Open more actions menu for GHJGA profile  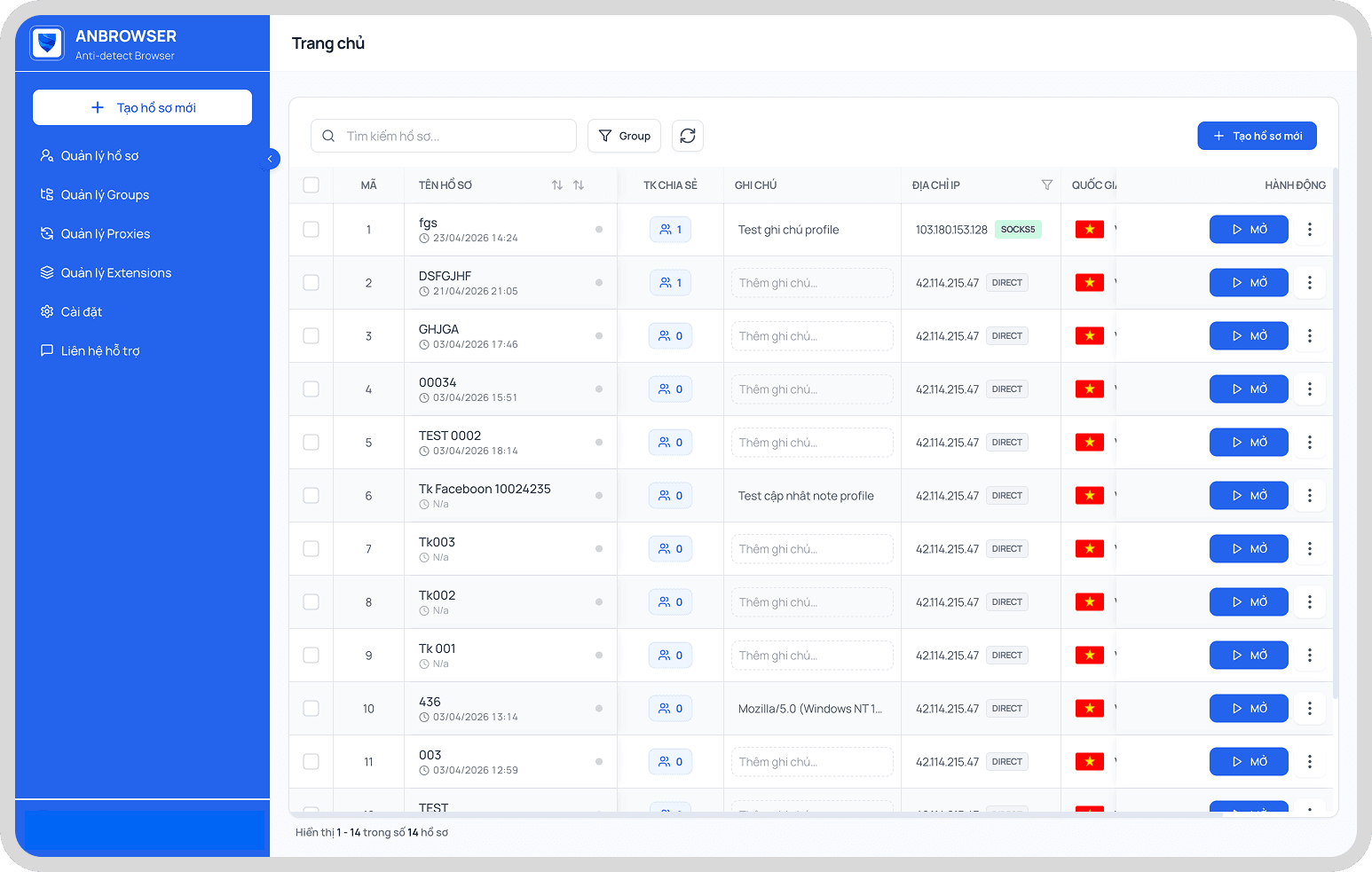tap(1310, 336)
